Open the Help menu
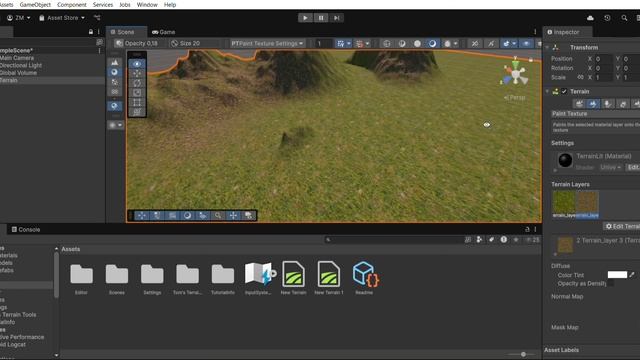Screen dimensions: 640x360 click(170, 4)
